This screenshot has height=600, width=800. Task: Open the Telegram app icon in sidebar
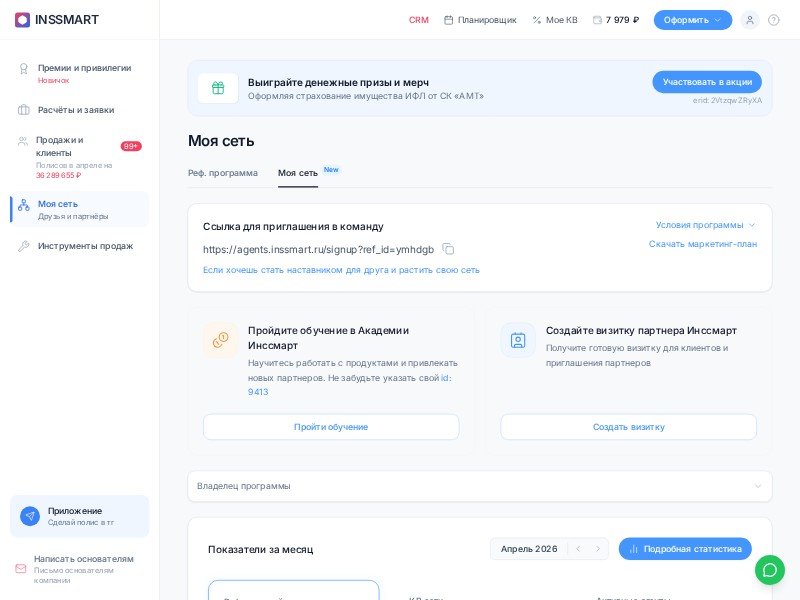30,516
